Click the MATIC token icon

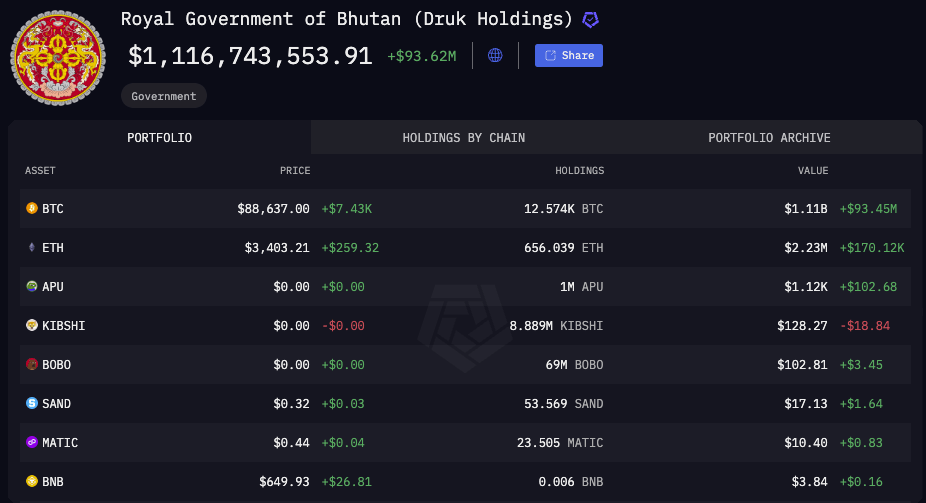click(32, 442)
